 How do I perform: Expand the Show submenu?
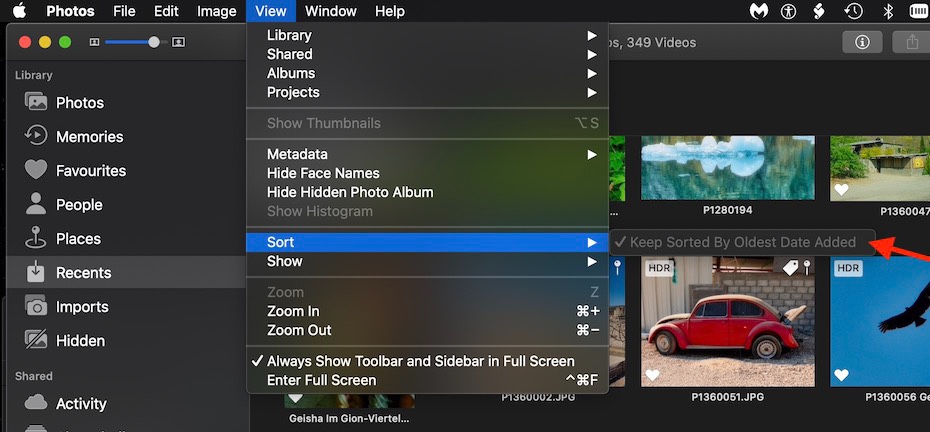(428, 261)
